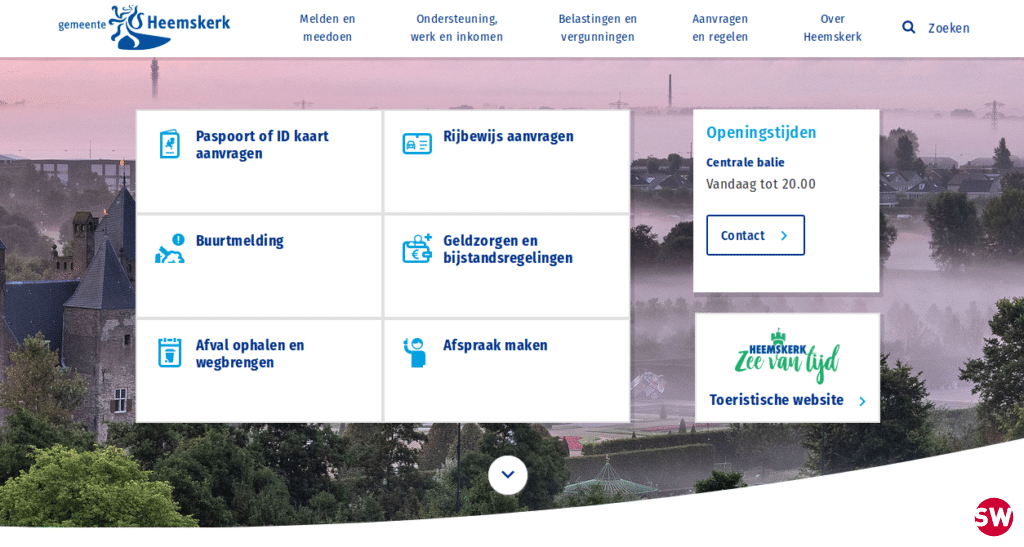This screenshot has width=1024, height=547.
Task: Open the Toeristische website link
Action: 776,399
